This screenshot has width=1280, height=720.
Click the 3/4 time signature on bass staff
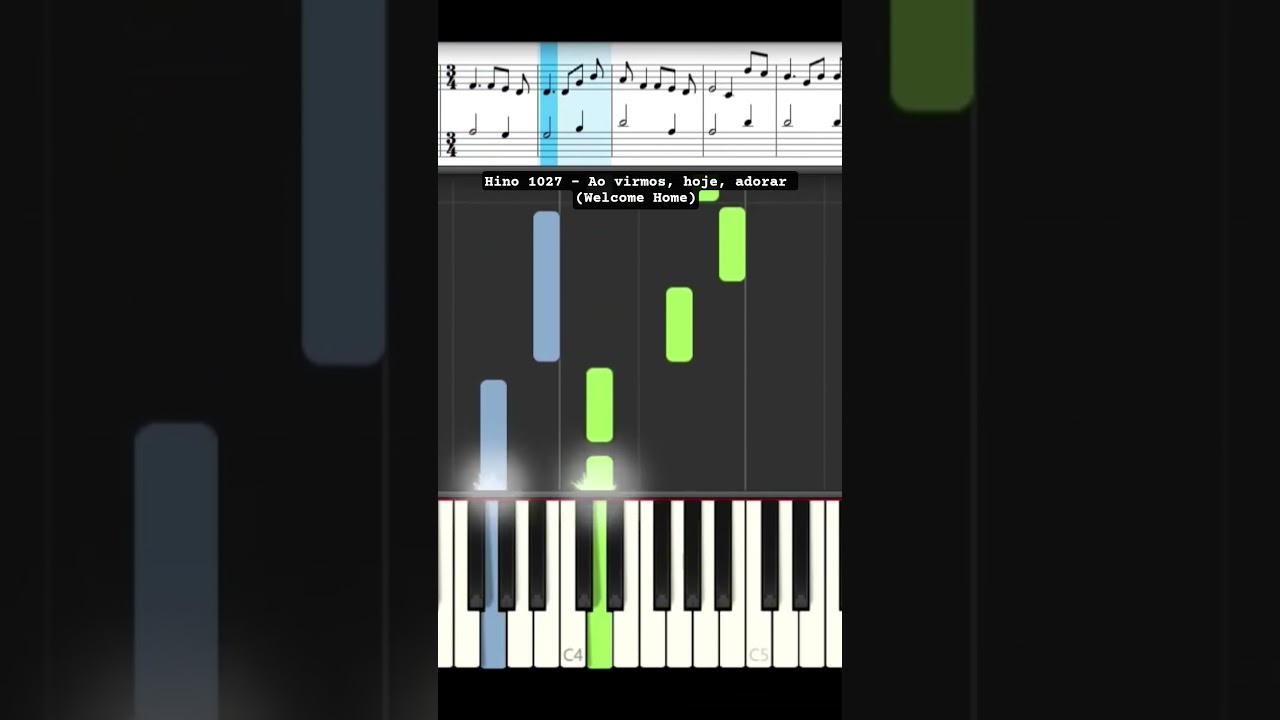click(x=451, y=144)
